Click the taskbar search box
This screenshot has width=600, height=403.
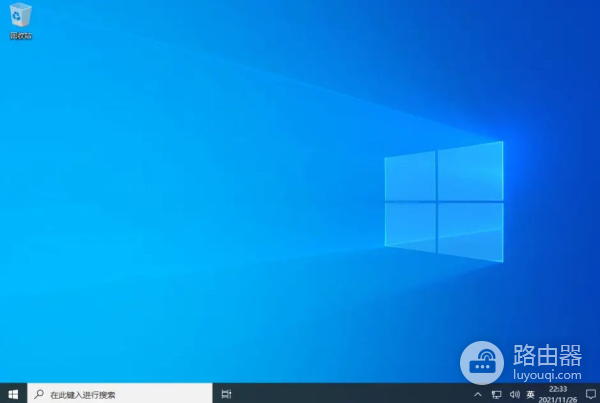click(120, 394)
